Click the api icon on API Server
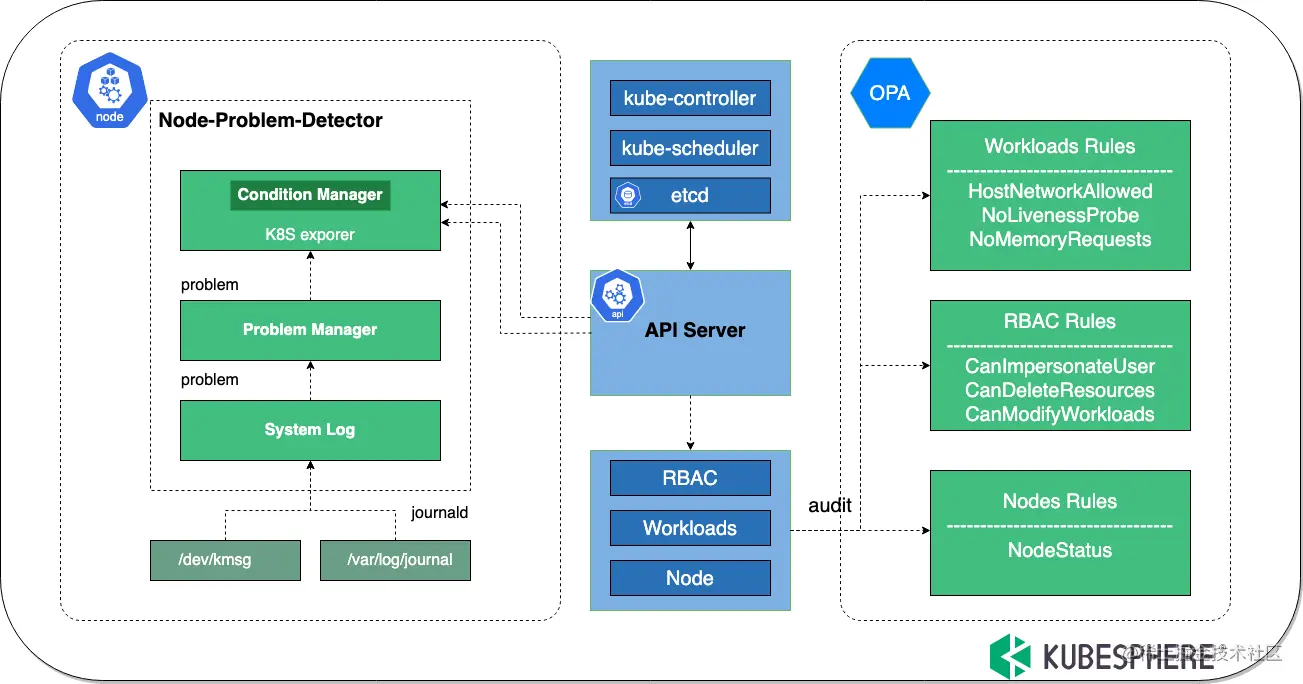The width and height of the screenshot is (1303, 684). pos(617,296)
